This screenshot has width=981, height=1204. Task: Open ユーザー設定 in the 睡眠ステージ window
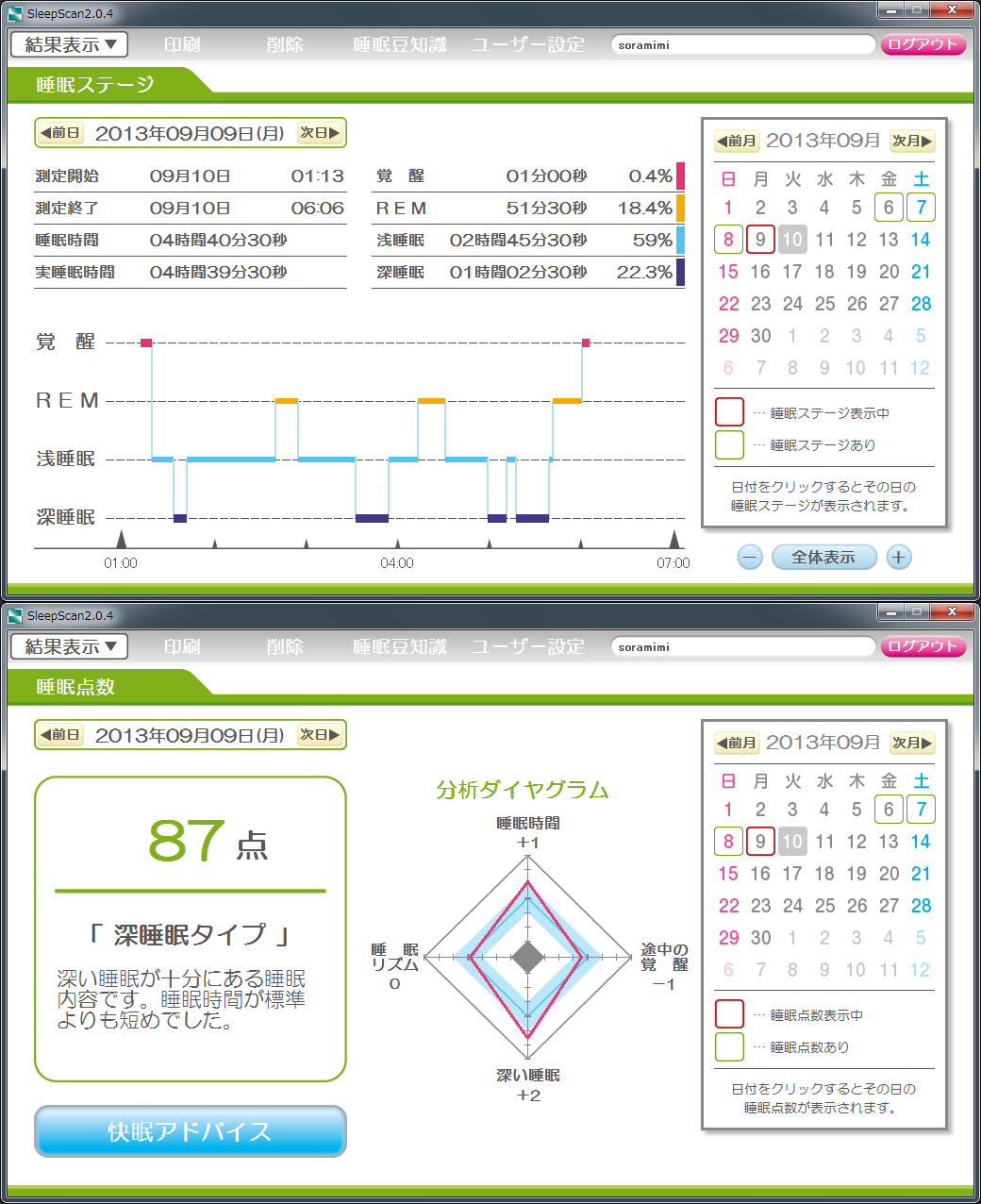point(528,44)
